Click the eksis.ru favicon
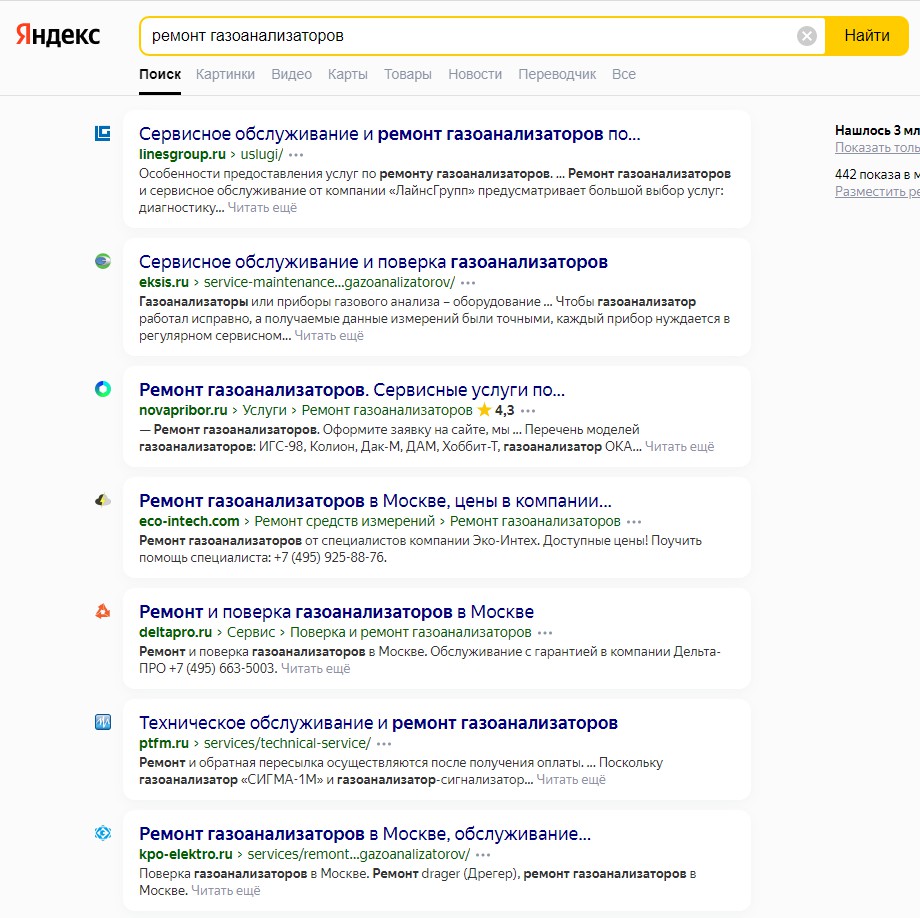Image resolution: width=920 pixels, height=918 pixels. (x=103, y=261)
